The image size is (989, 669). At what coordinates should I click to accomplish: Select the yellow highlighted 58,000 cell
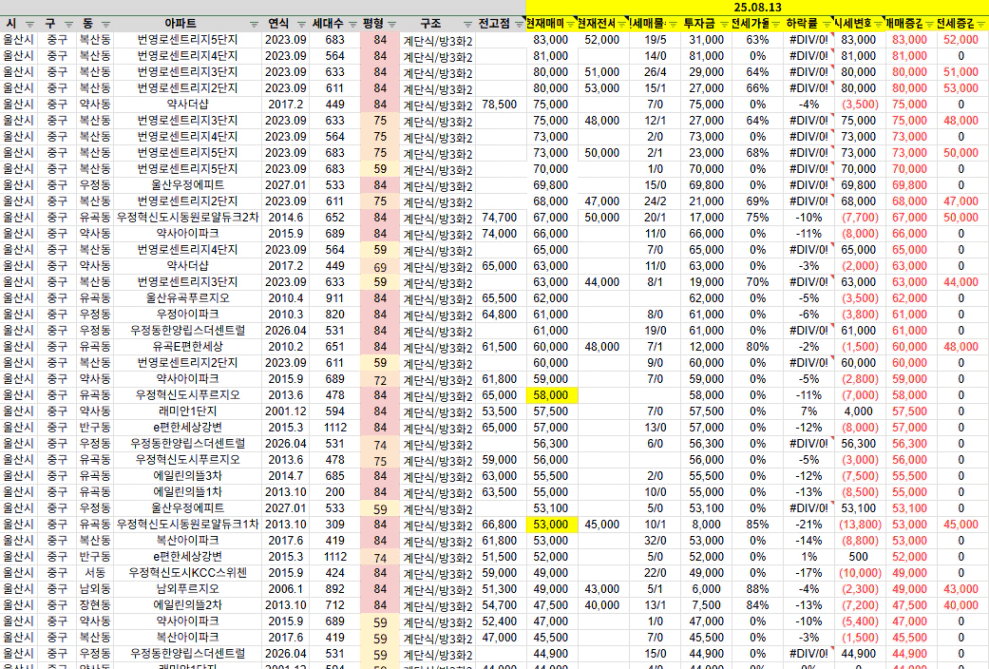coord(551,395)
